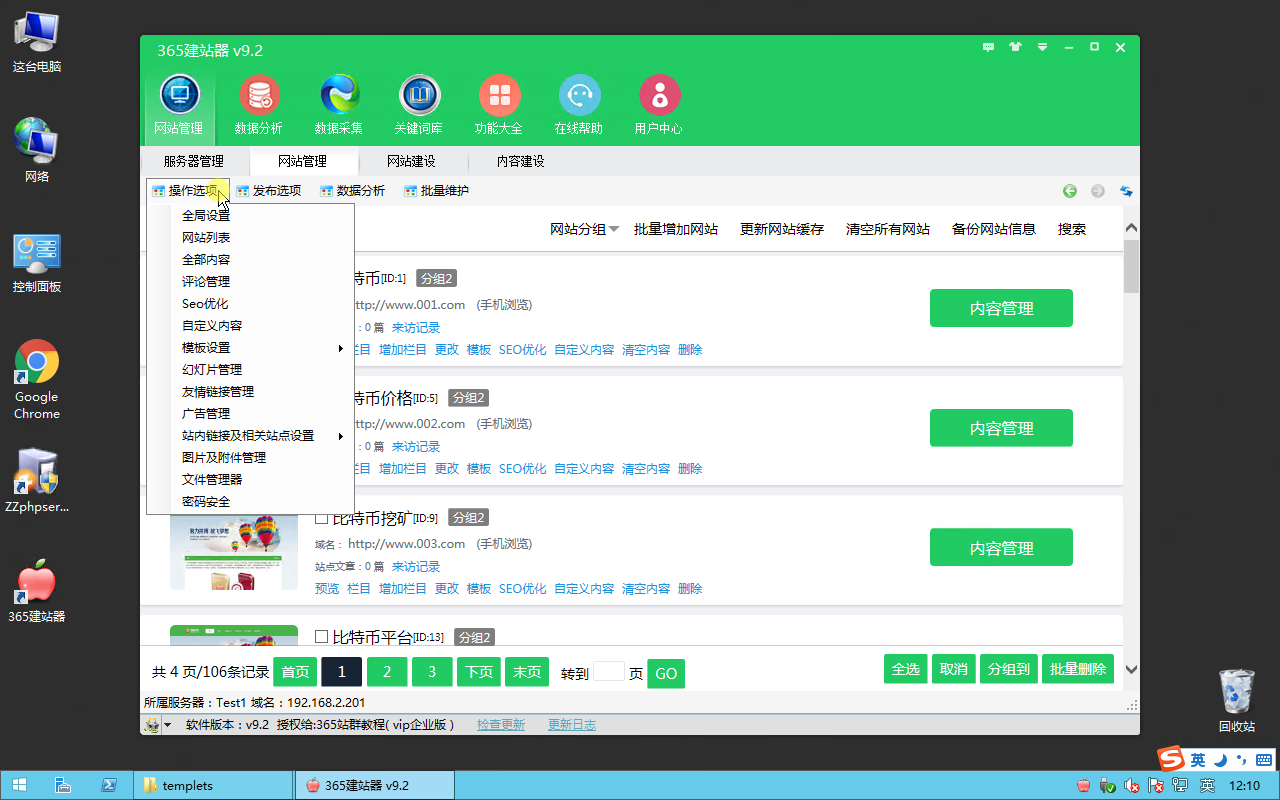Screen dimensions: 1280x800
Task: Click the blue refresh arrows icon
Action: (1126, 191)
